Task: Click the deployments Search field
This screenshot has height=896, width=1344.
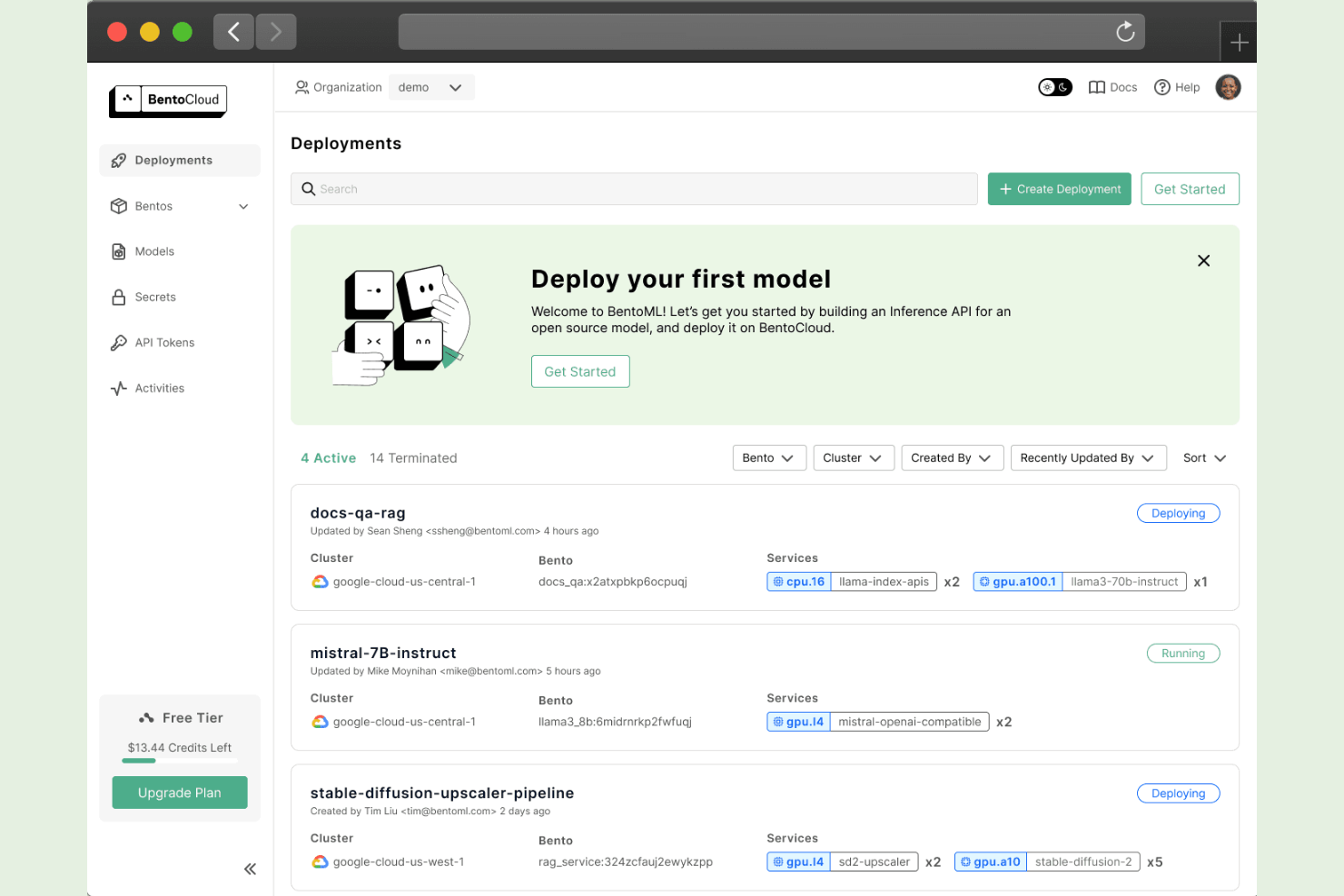Action: pyautogui.click(x=634, y=189)
